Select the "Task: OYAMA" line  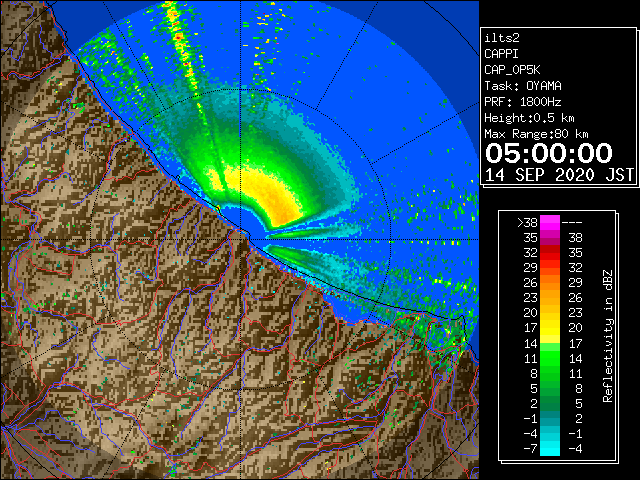523,86
